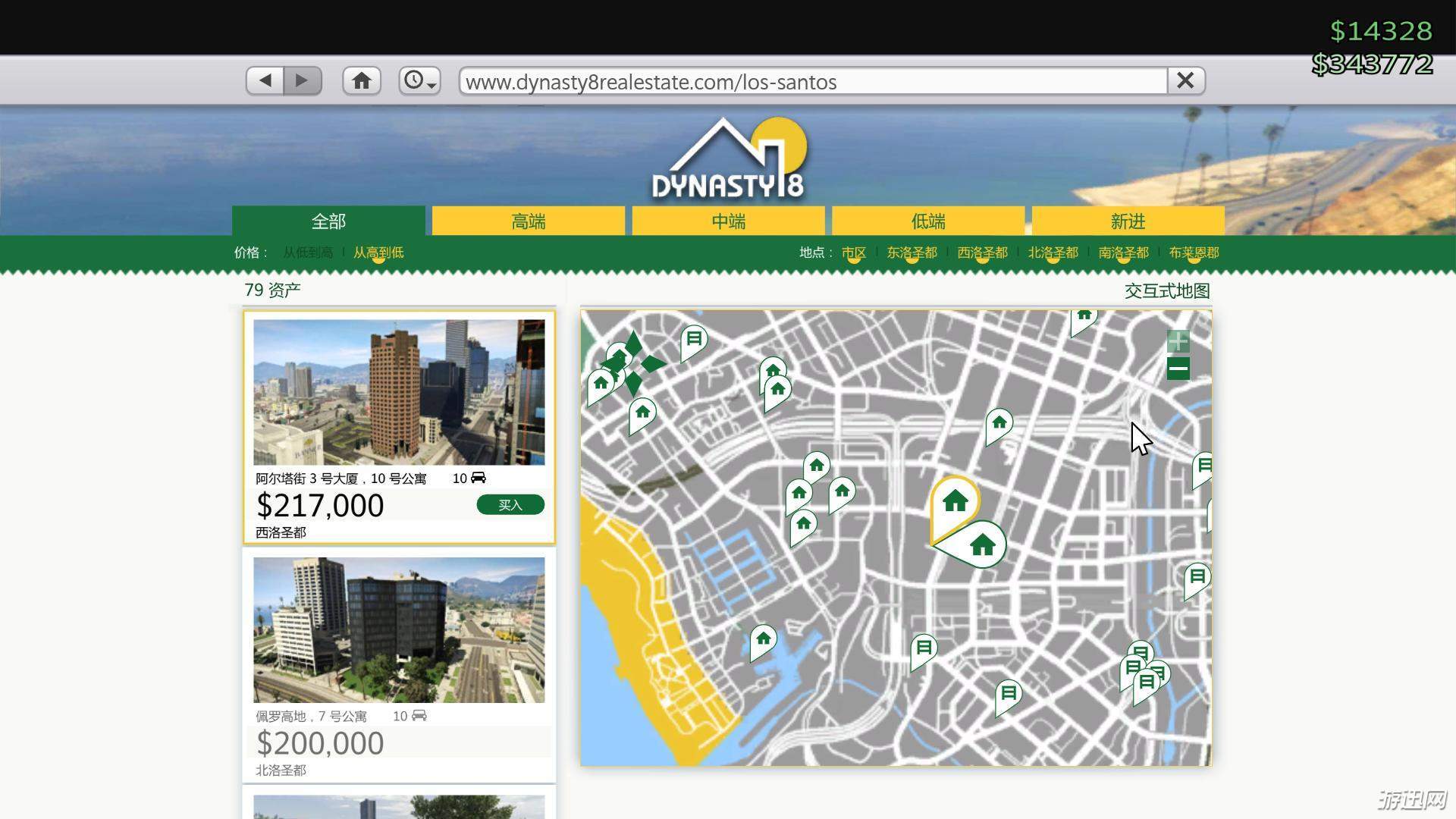Open the 新进 tab
1456x819 pixels.
tap(1128, 221)
